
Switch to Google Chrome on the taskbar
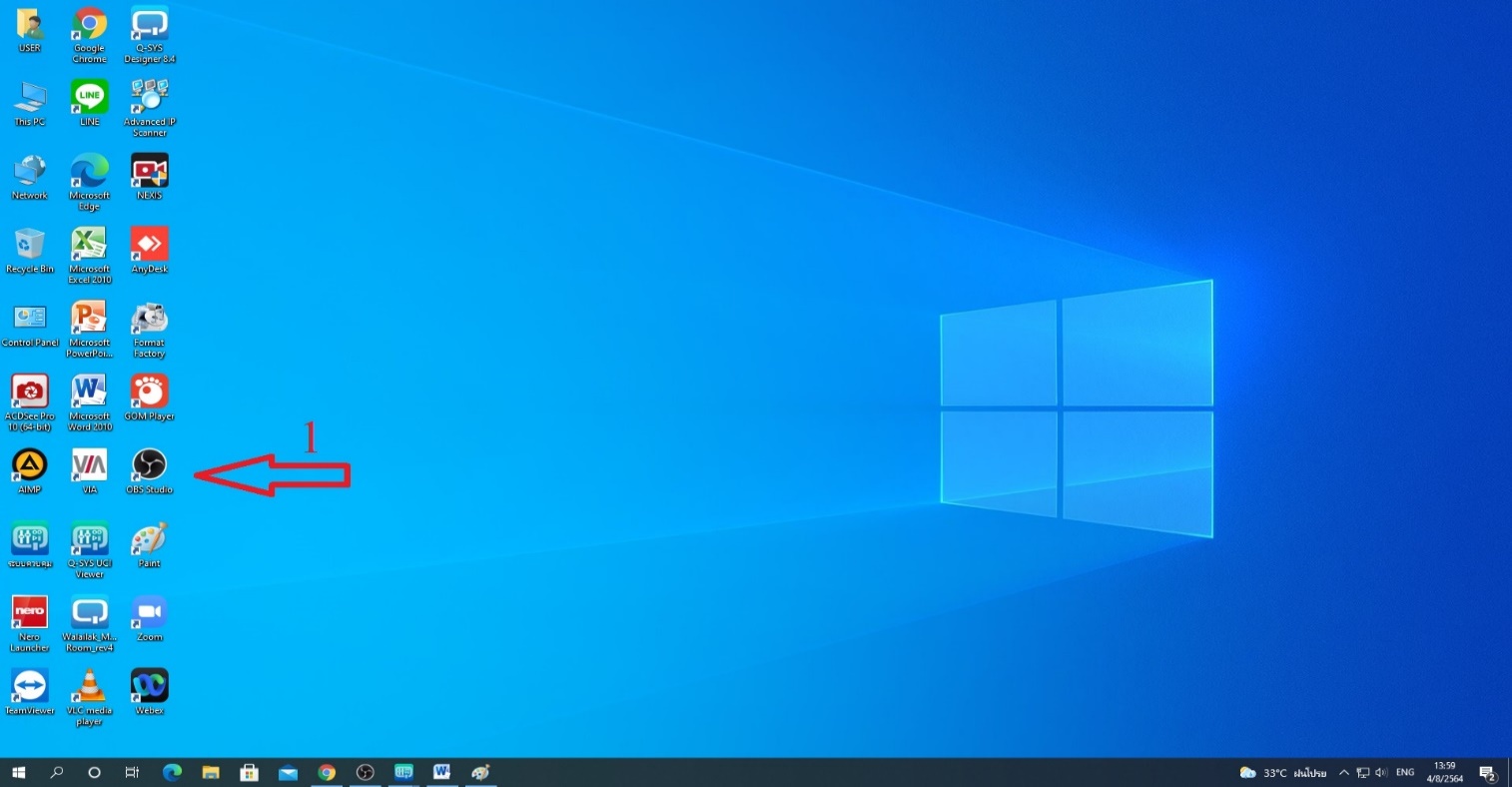pos(327,772)
